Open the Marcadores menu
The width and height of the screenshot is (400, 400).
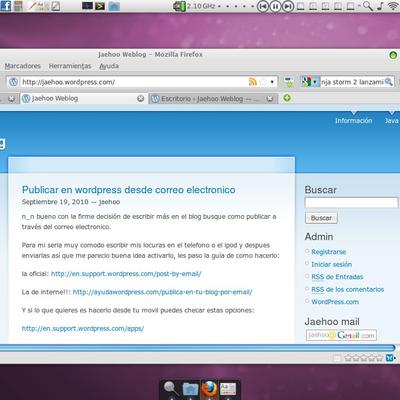click(23, 66)
